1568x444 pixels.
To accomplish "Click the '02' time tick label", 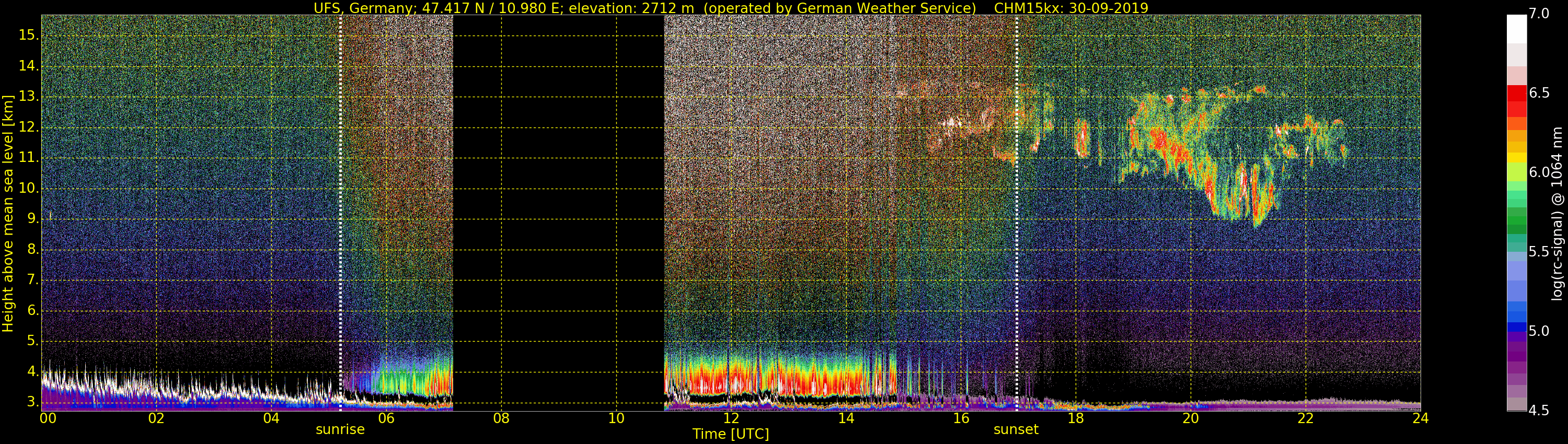I will click(x=156, y=418).
